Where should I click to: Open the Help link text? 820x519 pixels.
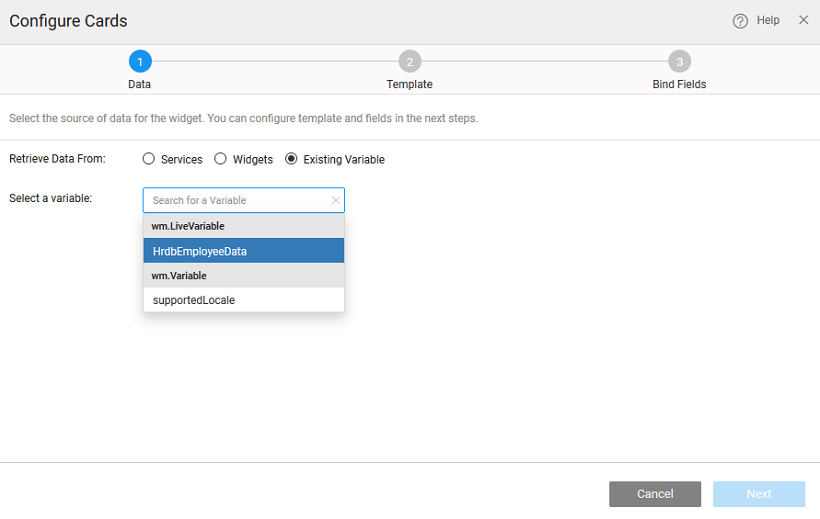pyautogui.click(x=768, y=20)
